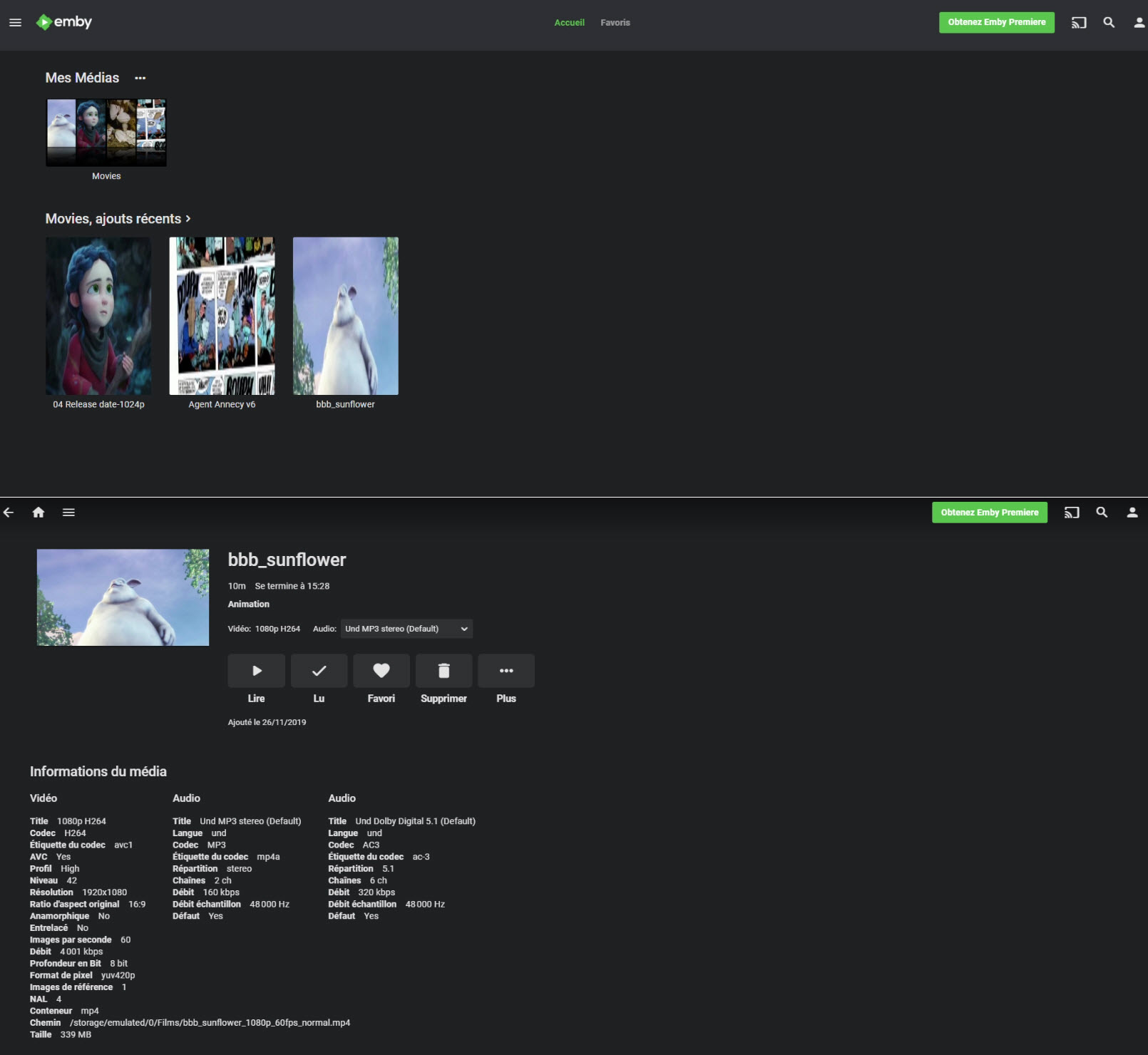Open the 04 Release date-1024p poster
This screenshot has width=1148, height=1055.
coord(98,316)
